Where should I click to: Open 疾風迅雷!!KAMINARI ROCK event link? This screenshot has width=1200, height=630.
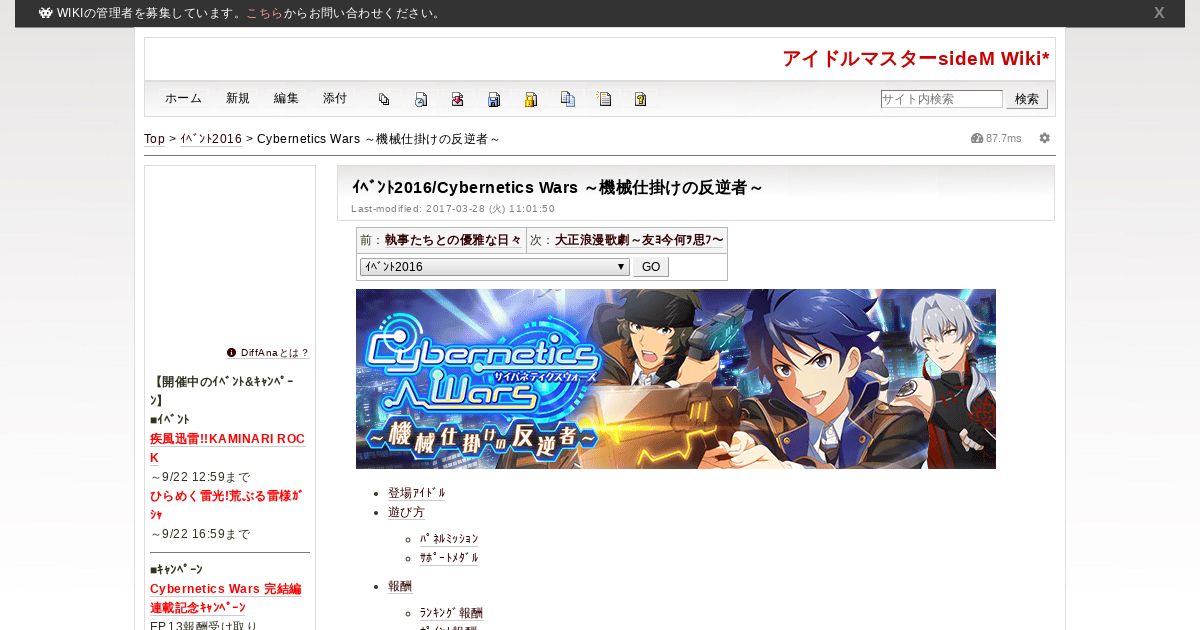click(227, 448)
